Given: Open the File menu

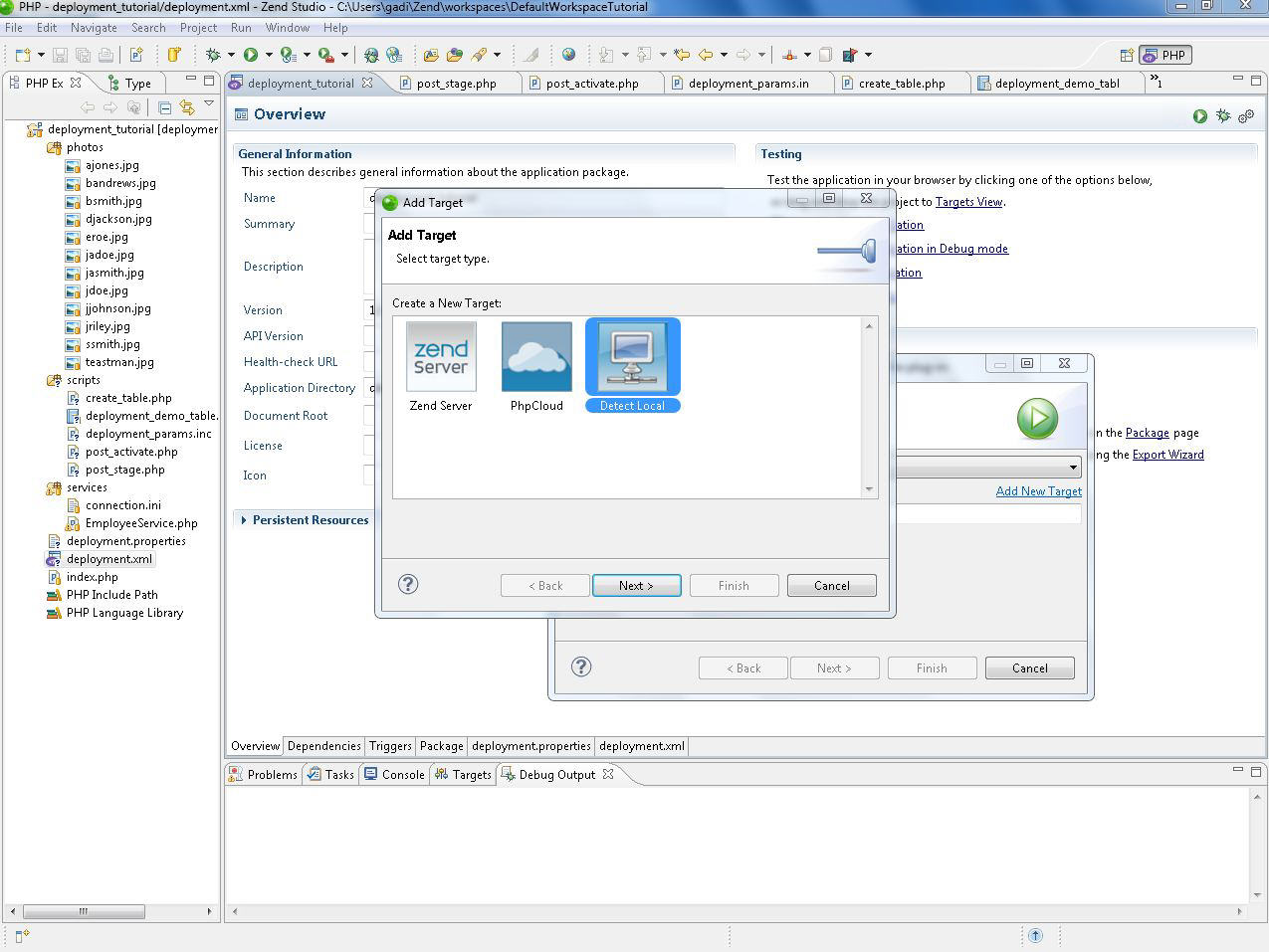Looking at the screenshot, I should coord(14,28).
